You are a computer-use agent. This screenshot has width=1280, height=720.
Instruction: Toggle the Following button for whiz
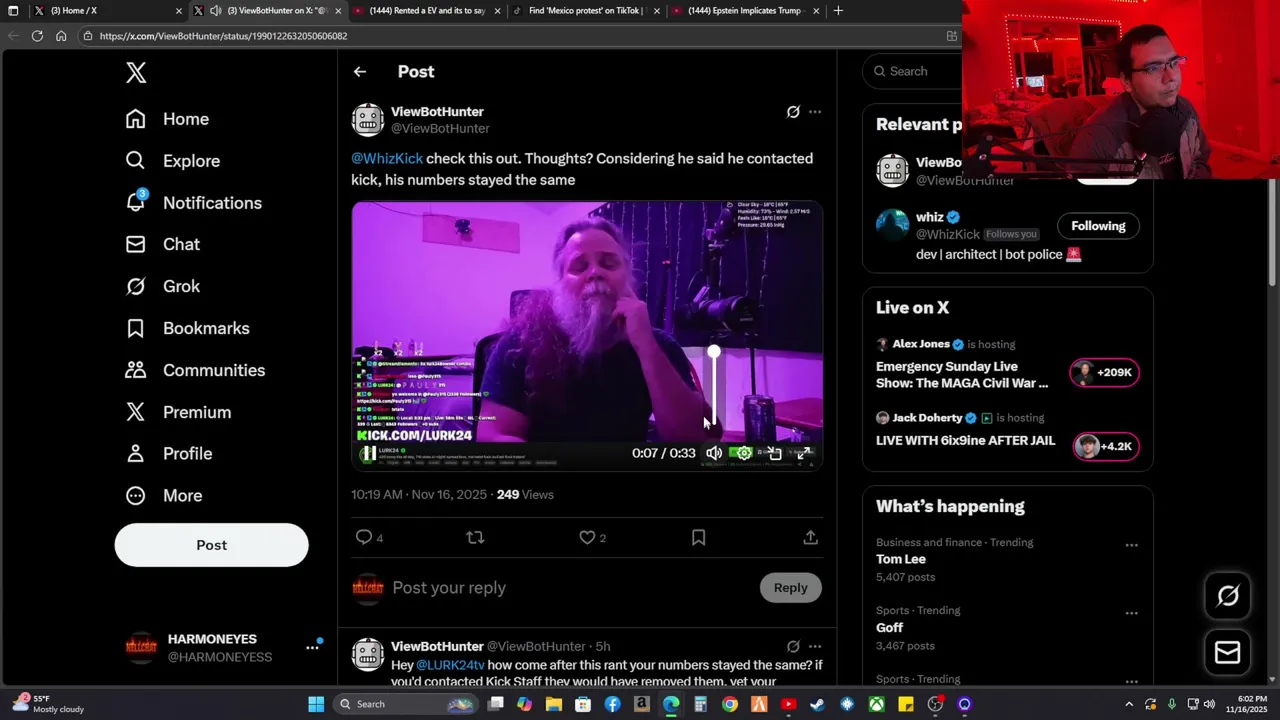click(x=1098, y=226)
